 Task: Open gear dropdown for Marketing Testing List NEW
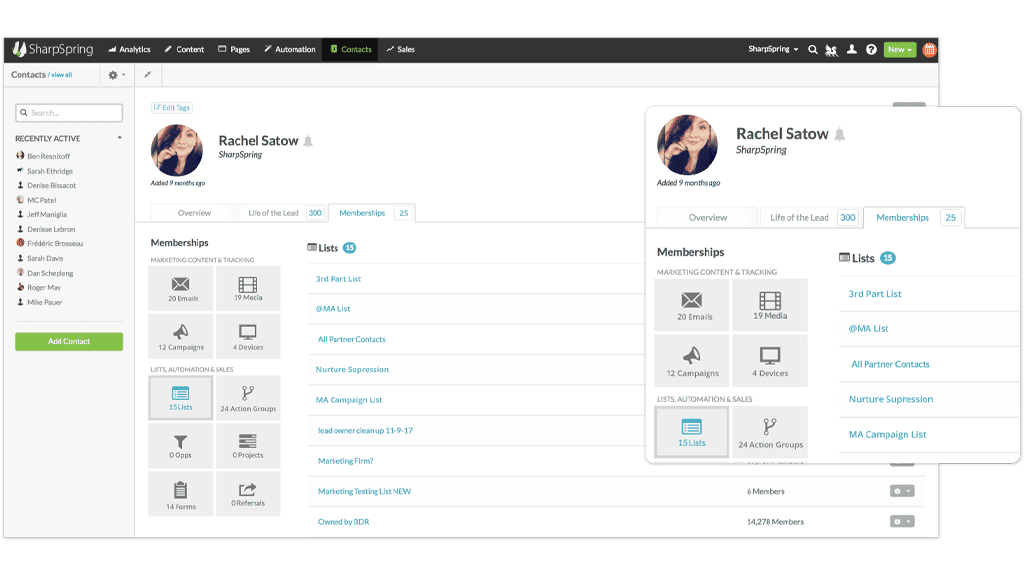click(x=902, y=491)
